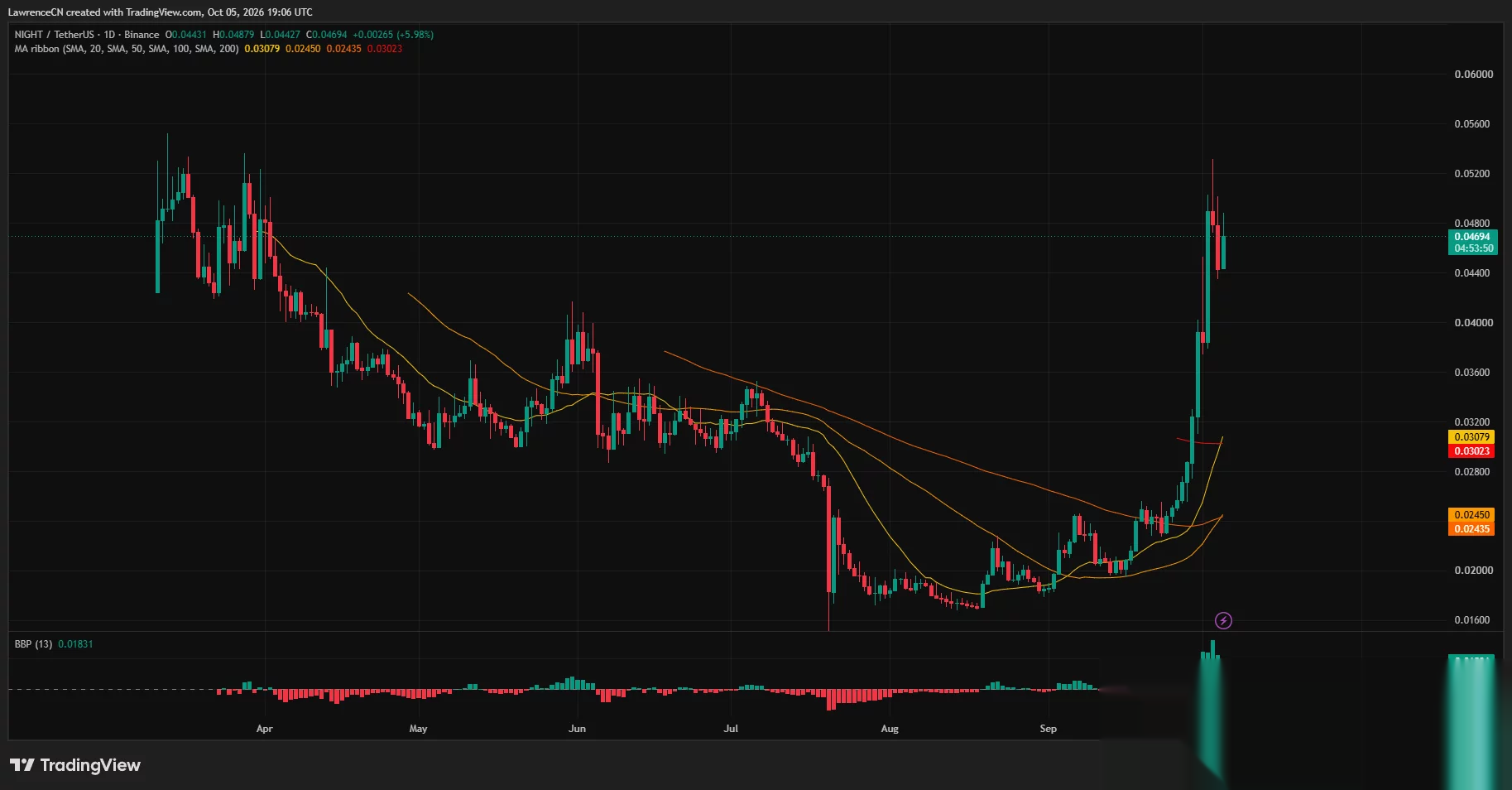1512x790 pixels.
Task: Click the Sep label on time axis
Action: [x=1048, y=729]
